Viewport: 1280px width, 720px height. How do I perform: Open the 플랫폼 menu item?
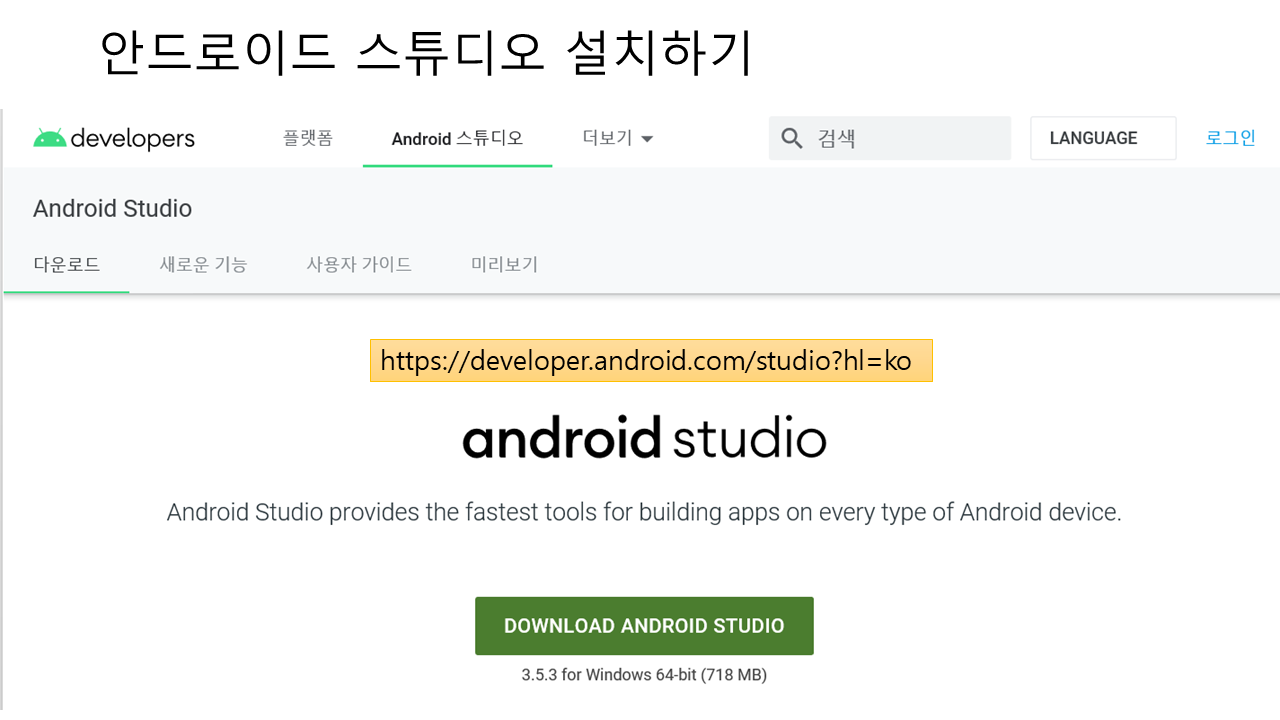307,138
